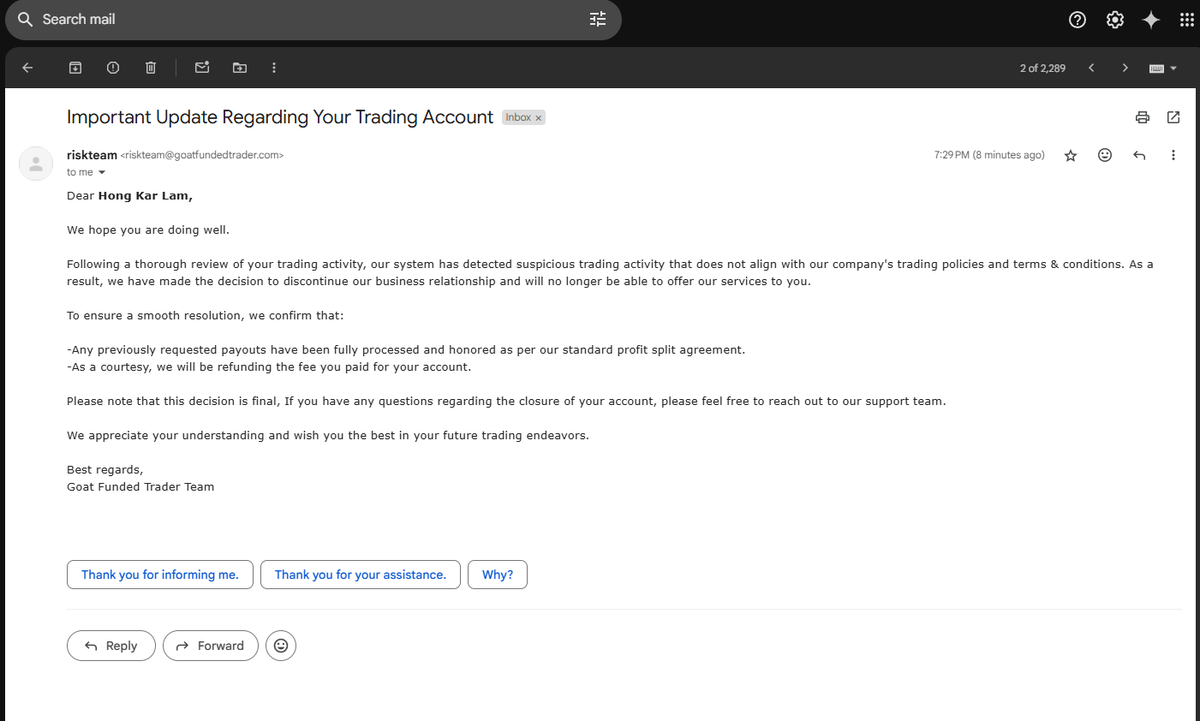Move the email to a folder
Viewport: 1200px width, 721px height.
click(x=240, y=68)
